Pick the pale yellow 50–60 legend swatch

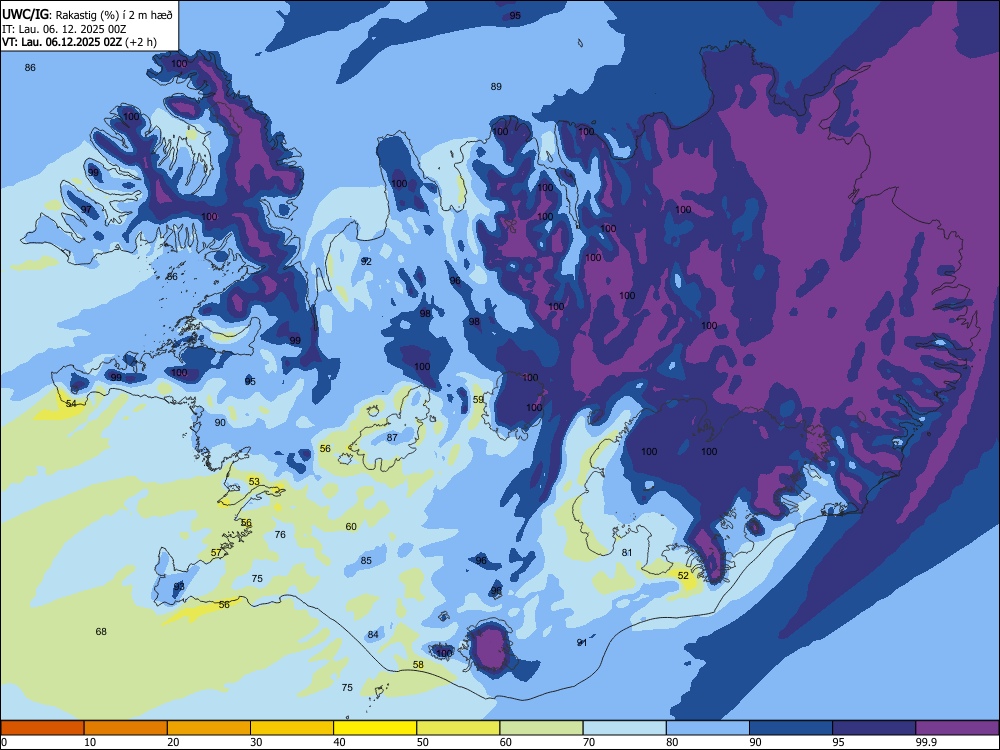(458, 728)
